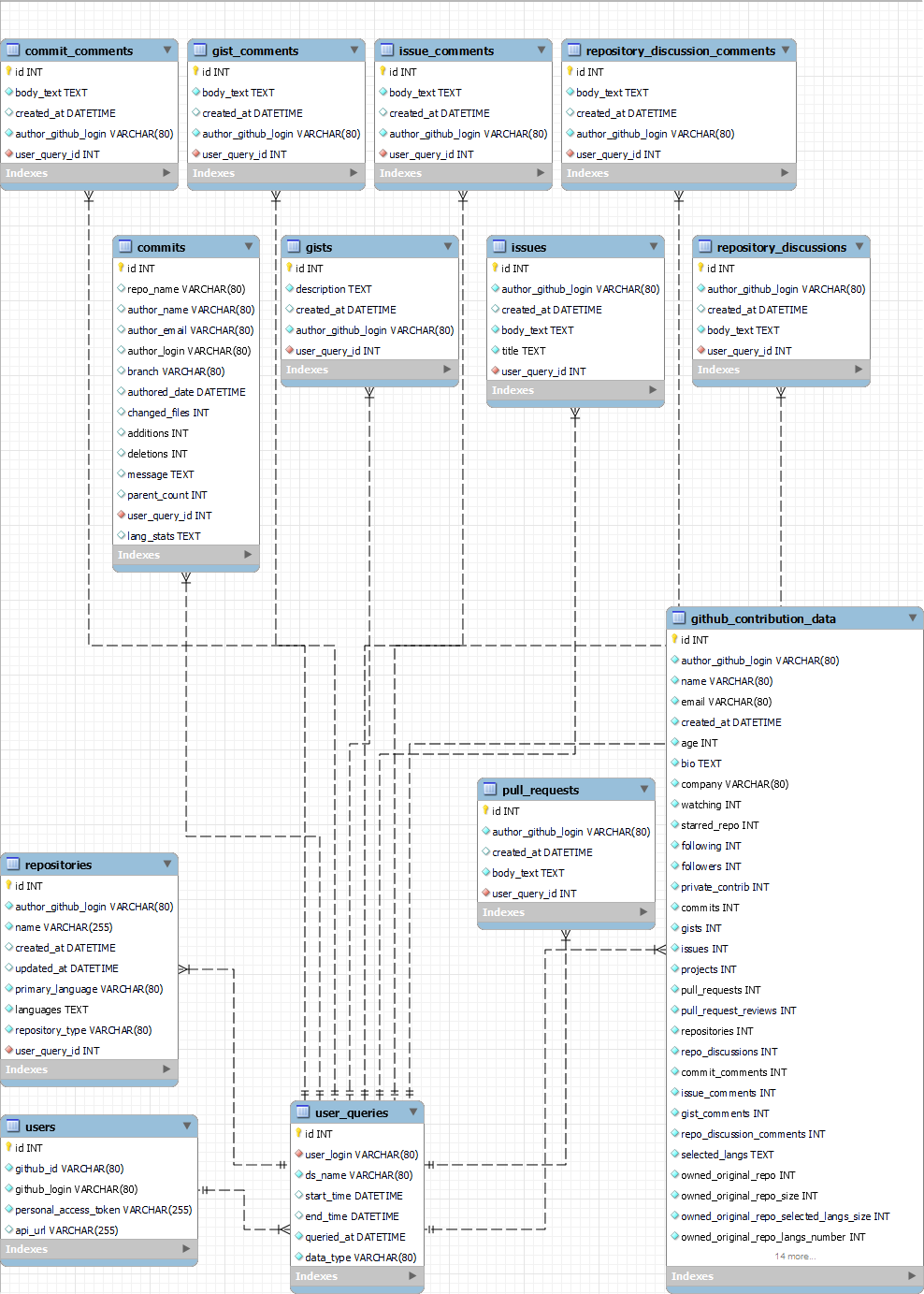The image size is (924, 1294).
Task: Collapse the commits table with header arrow
Action: pos(249,247)
